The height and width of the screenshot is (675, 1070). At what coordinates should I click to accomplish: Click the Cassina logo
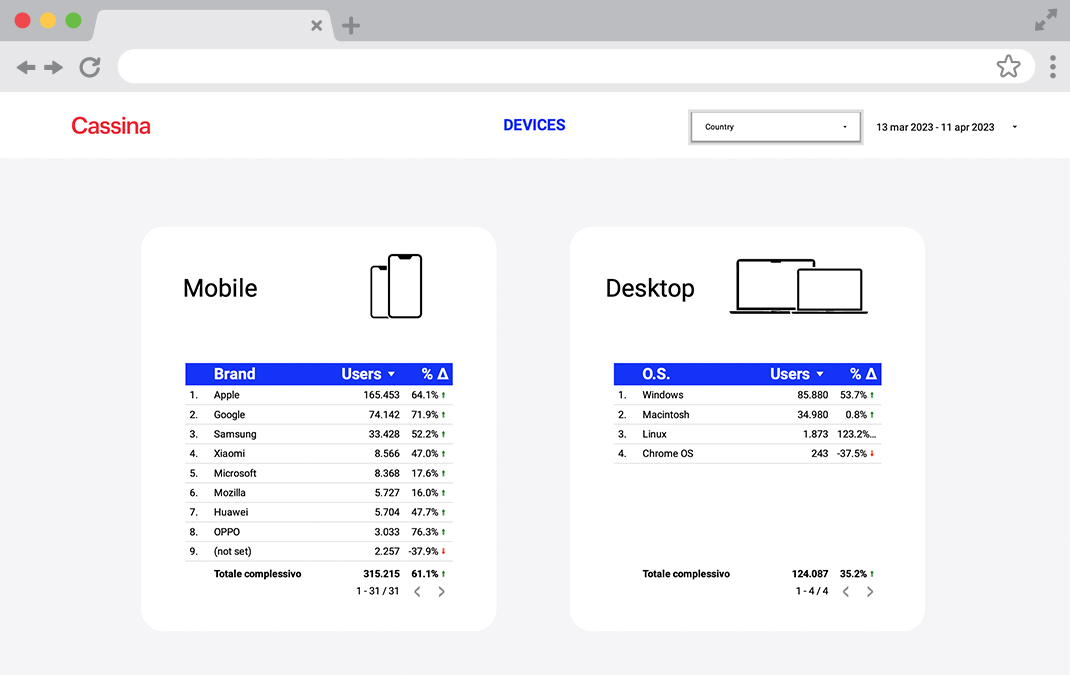click(111, 126)
